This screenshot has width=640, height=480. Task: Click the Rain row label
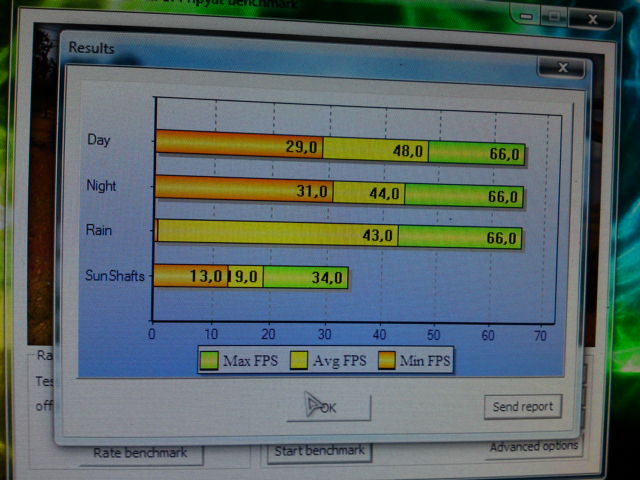[99, 230]
